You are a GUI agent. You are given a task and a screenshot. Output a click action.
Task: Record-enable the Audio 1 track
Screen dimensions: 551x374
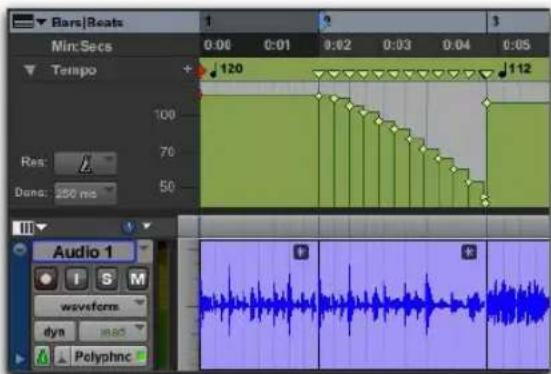pos(46,279)
